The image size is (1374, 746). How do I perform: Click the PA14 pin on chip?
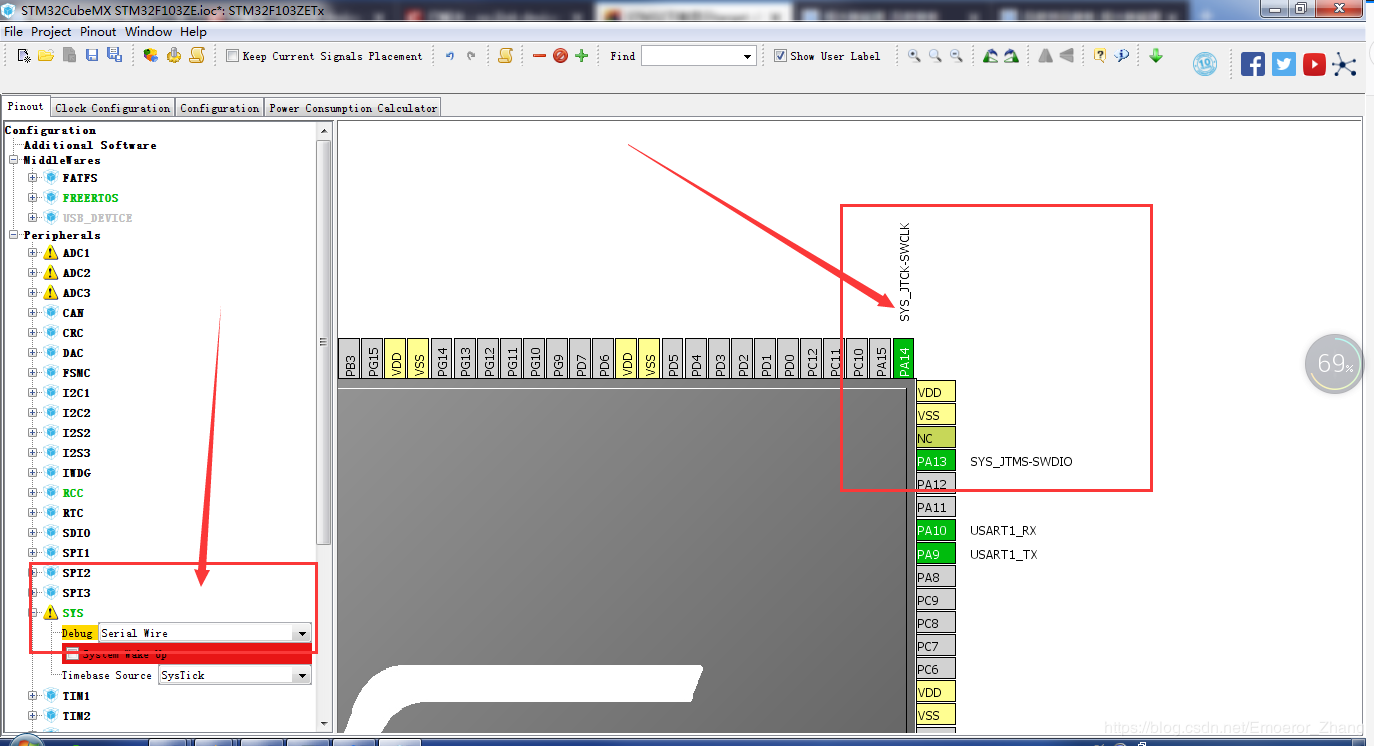click(x=903, y=359)
